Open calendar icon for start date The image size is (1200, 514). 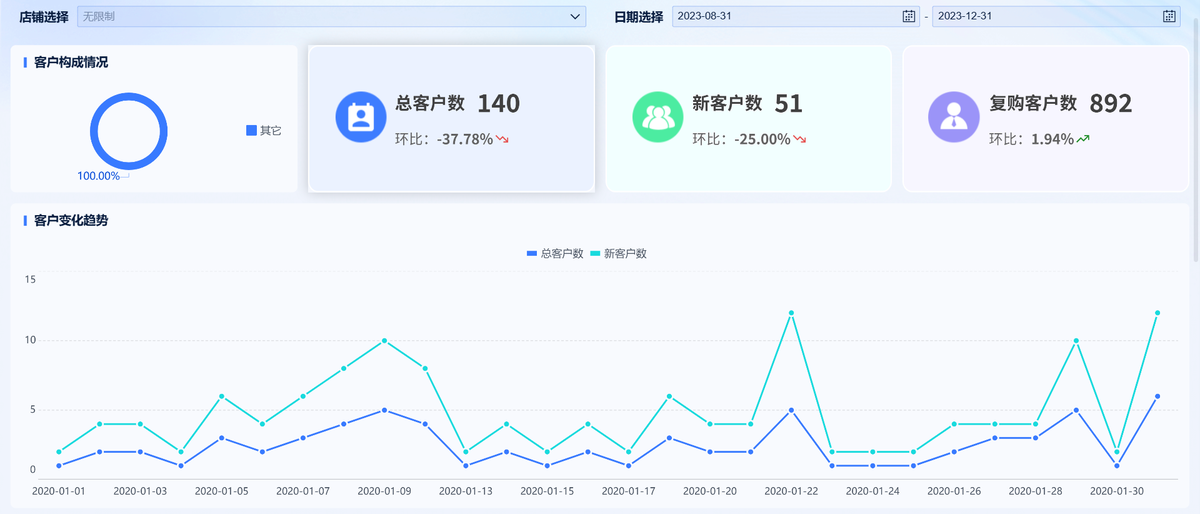click(909, 16)
